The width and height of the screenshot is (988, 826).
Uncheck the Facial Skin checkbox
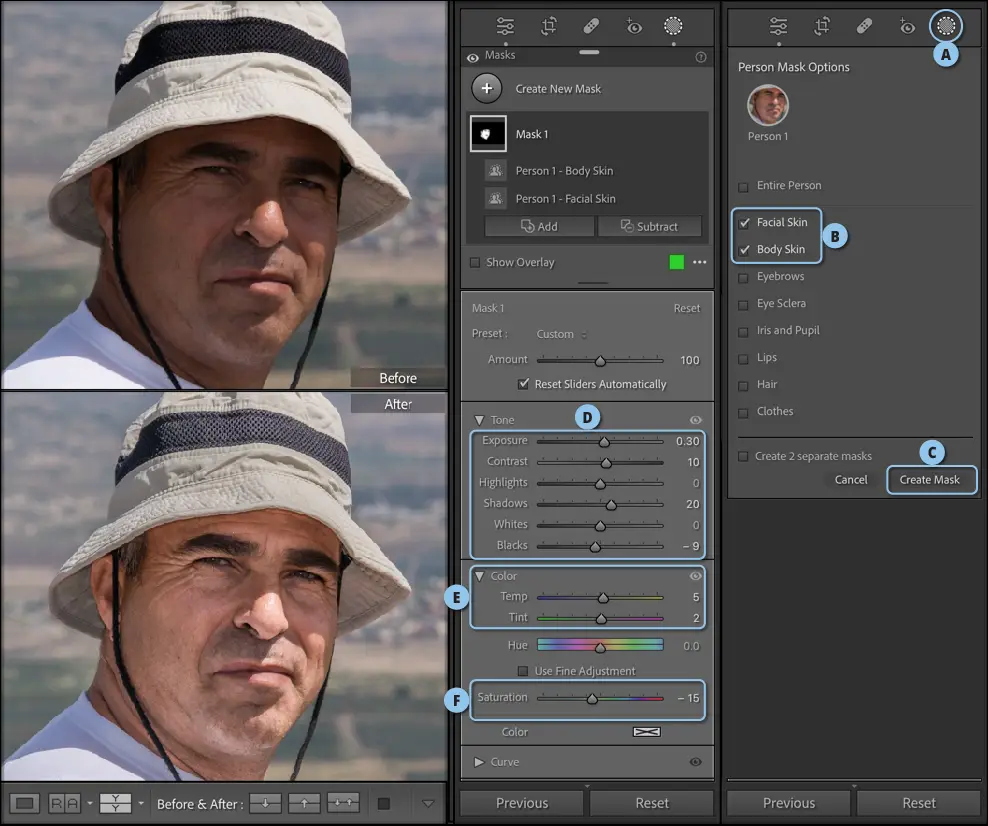(743, 223)
